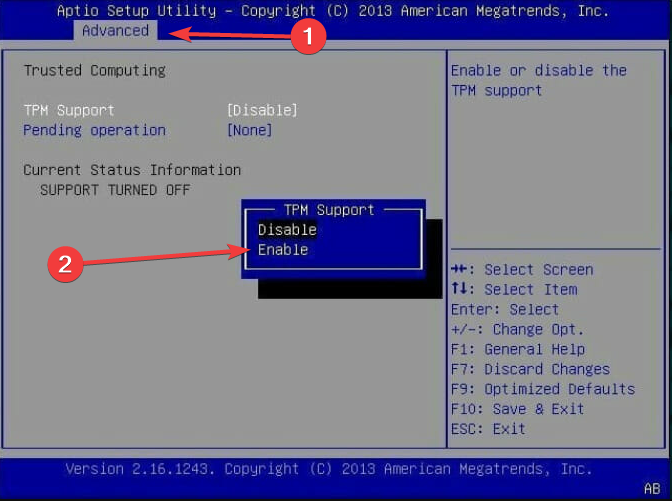Choose Disable in TPM Support popup
This screenshot has width=672, height=501.
[287, 230]
